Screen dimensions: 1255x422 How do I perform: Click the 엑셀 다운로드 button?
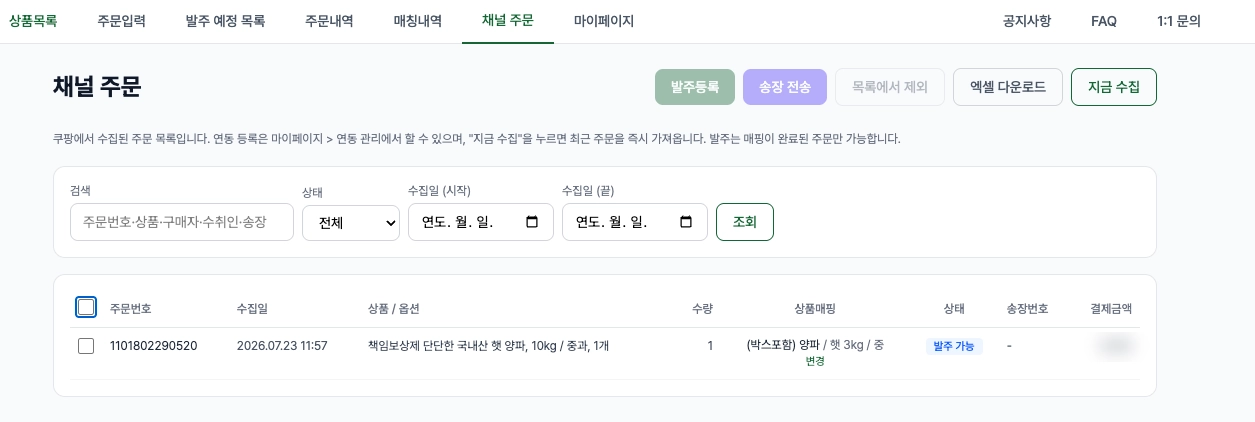(x=1008, y=87)
